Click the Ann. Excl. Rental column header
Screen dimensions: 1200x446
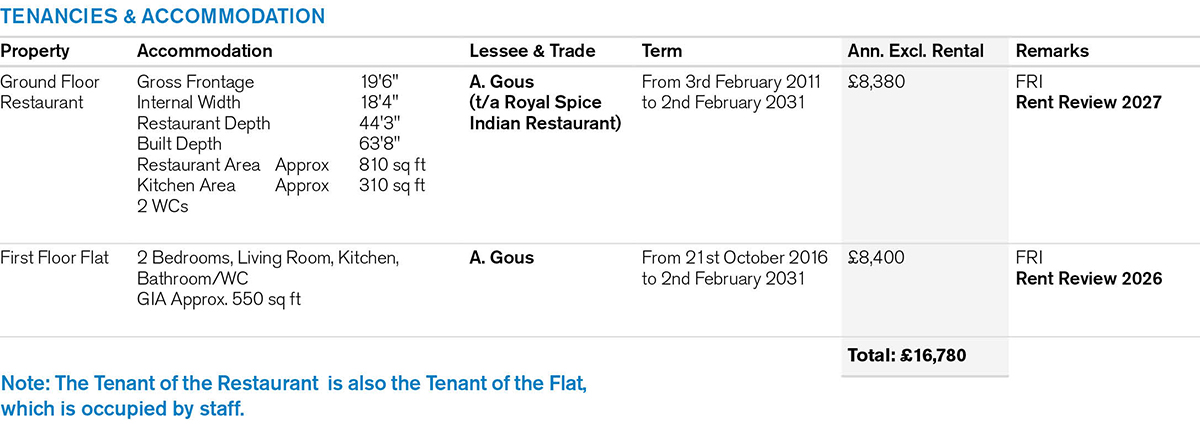point(915,51)
